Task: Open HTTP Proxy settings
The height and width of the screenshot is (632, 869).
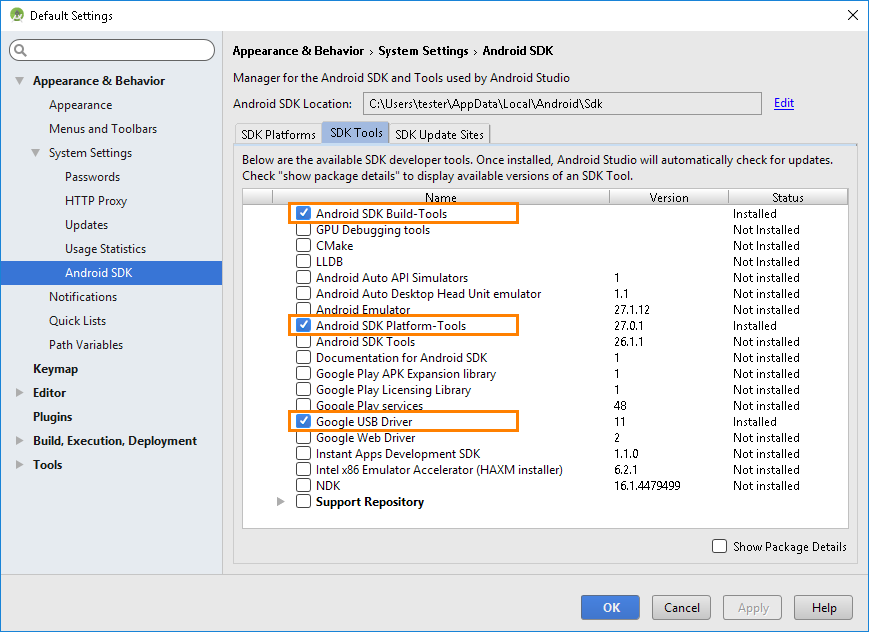Action: point(96,201)
